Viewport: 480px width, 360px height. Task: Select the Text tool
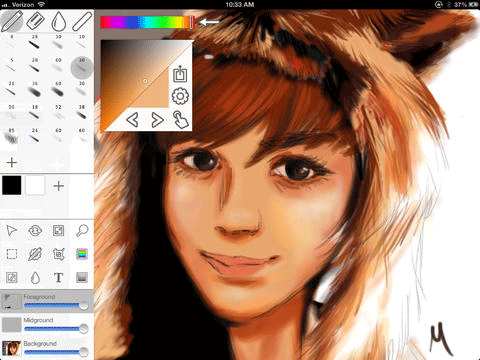tap(58, 277)
